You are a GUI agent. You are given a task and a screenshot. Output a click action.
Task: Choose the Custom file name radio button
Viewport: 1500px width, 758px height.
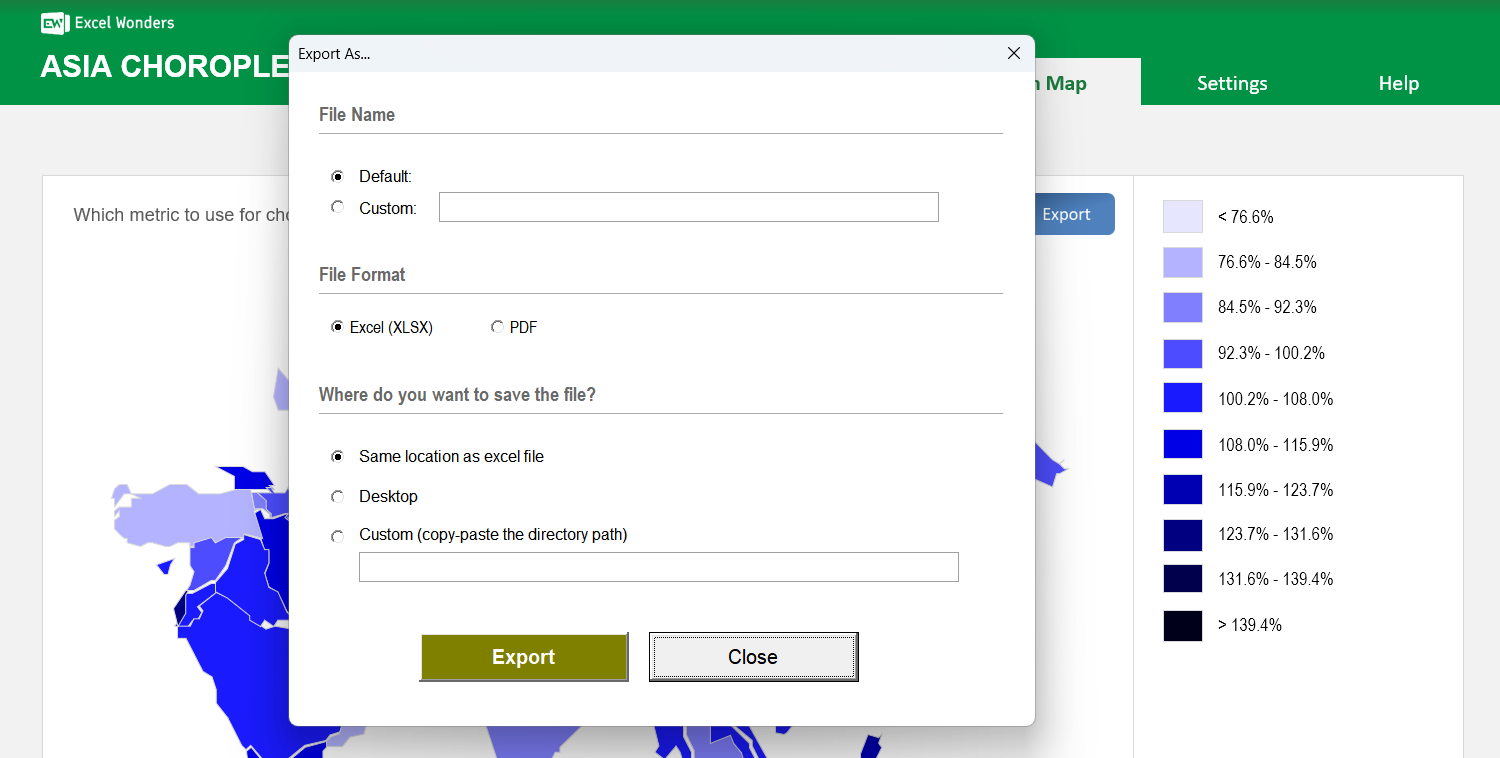point(338,207)
